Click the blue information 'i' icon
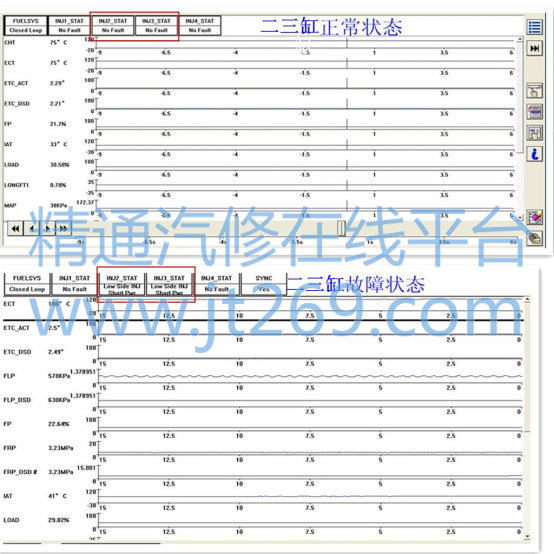 534,154
